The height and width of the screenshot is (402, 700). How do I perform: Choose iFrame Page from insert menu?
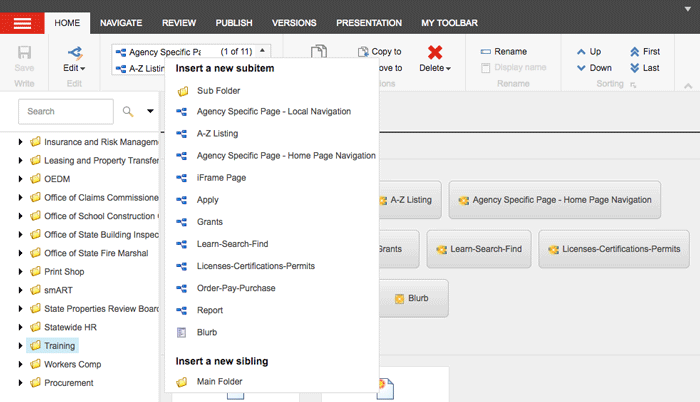click(221, 178)
